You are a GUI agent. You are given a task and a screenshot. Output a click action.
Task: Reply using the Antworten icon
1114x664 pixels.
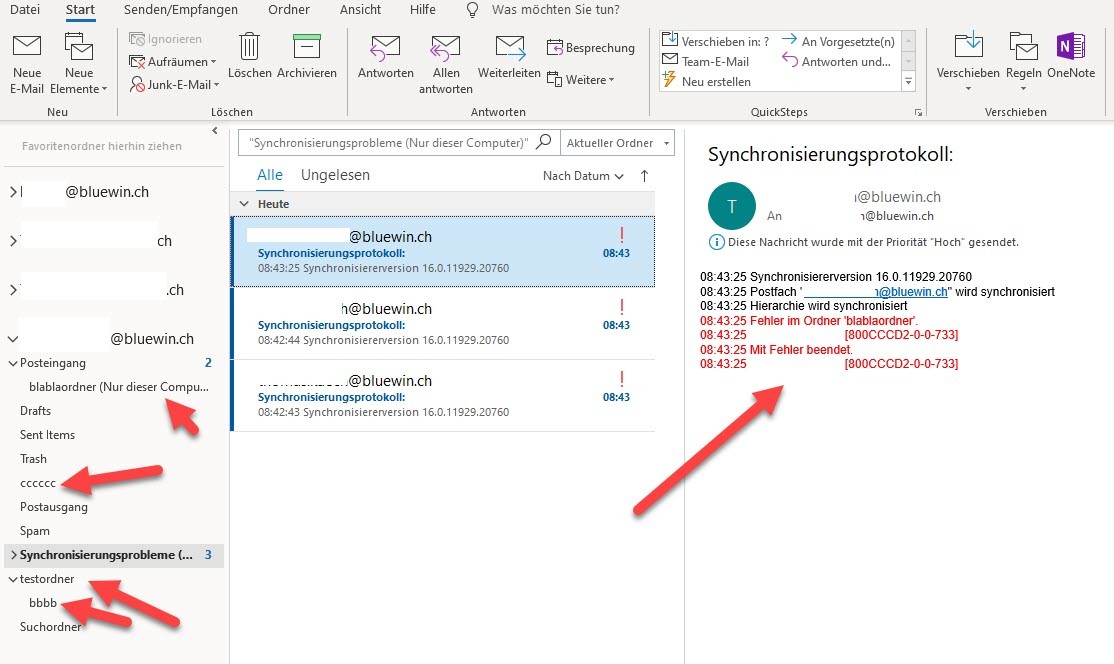click(x=385, y=48)
